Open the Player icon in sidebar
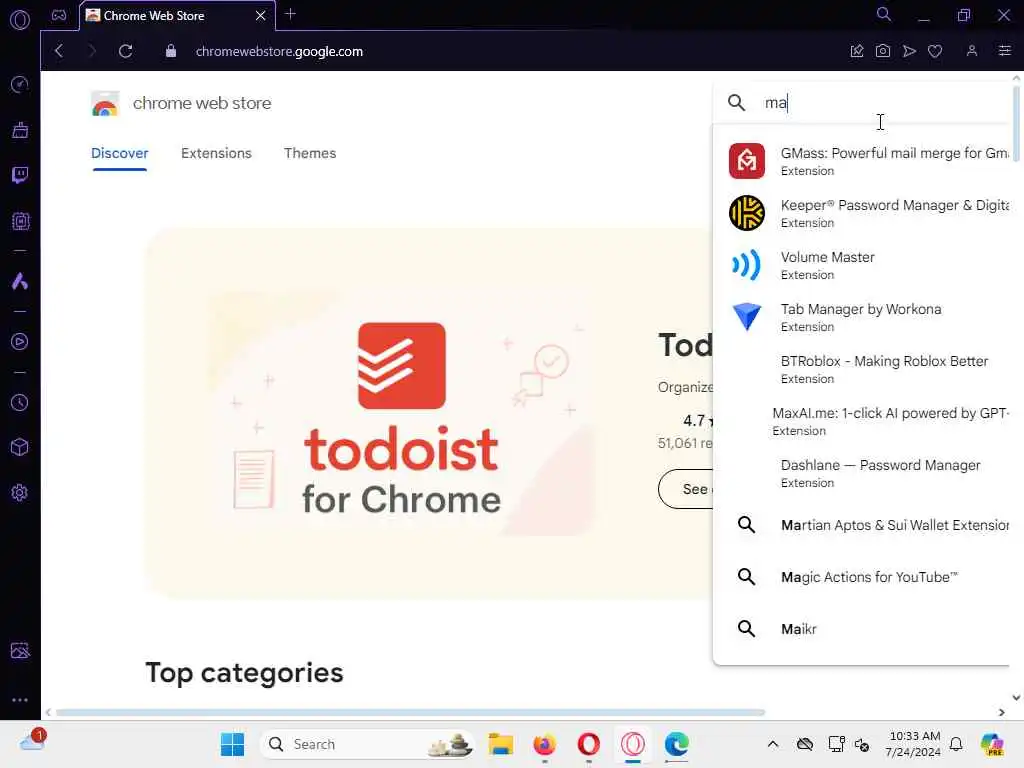 tap(20, 342)
